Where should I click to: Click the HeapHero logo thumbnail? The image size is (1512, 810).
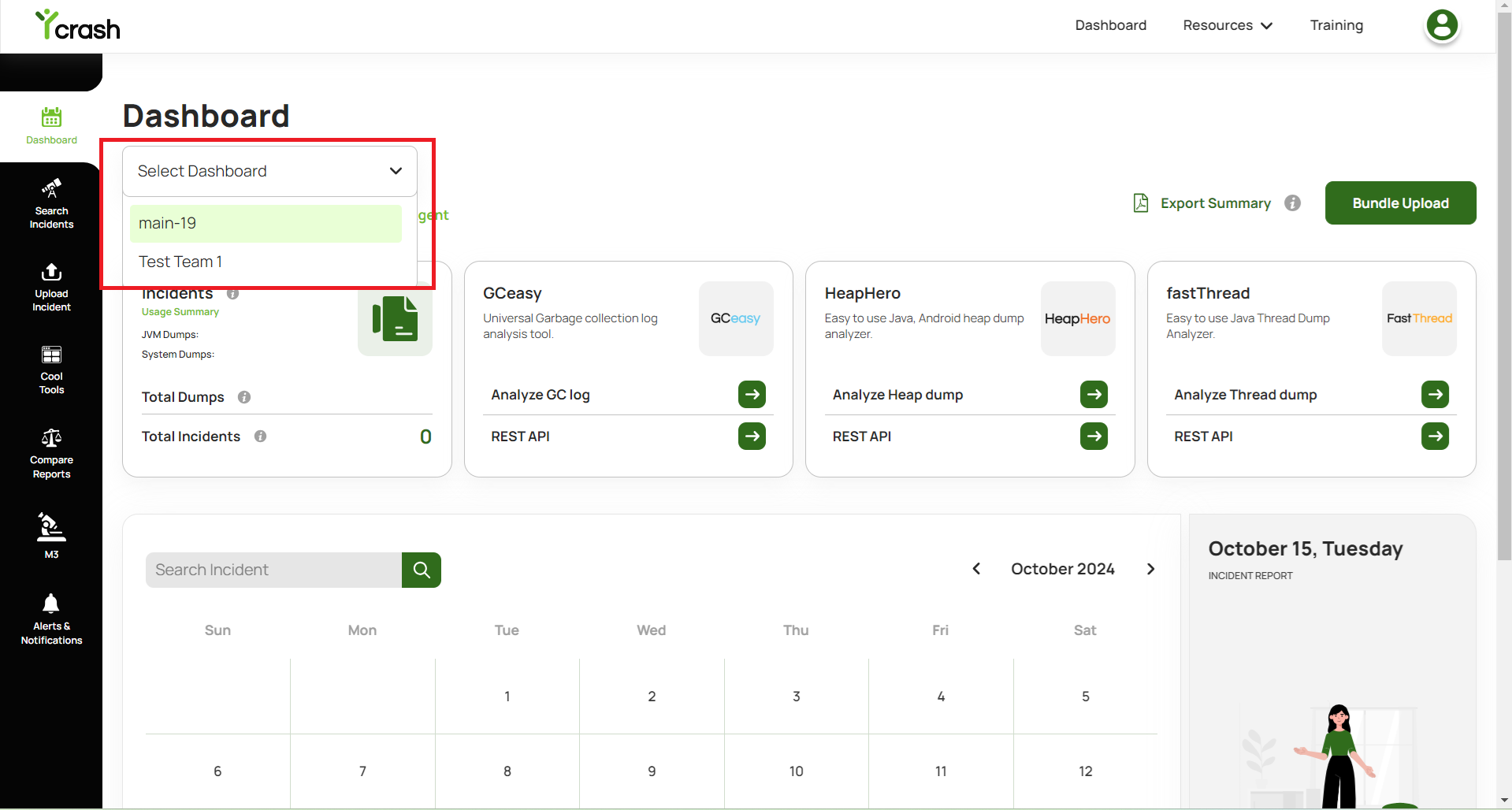[x=1078, y=318]
